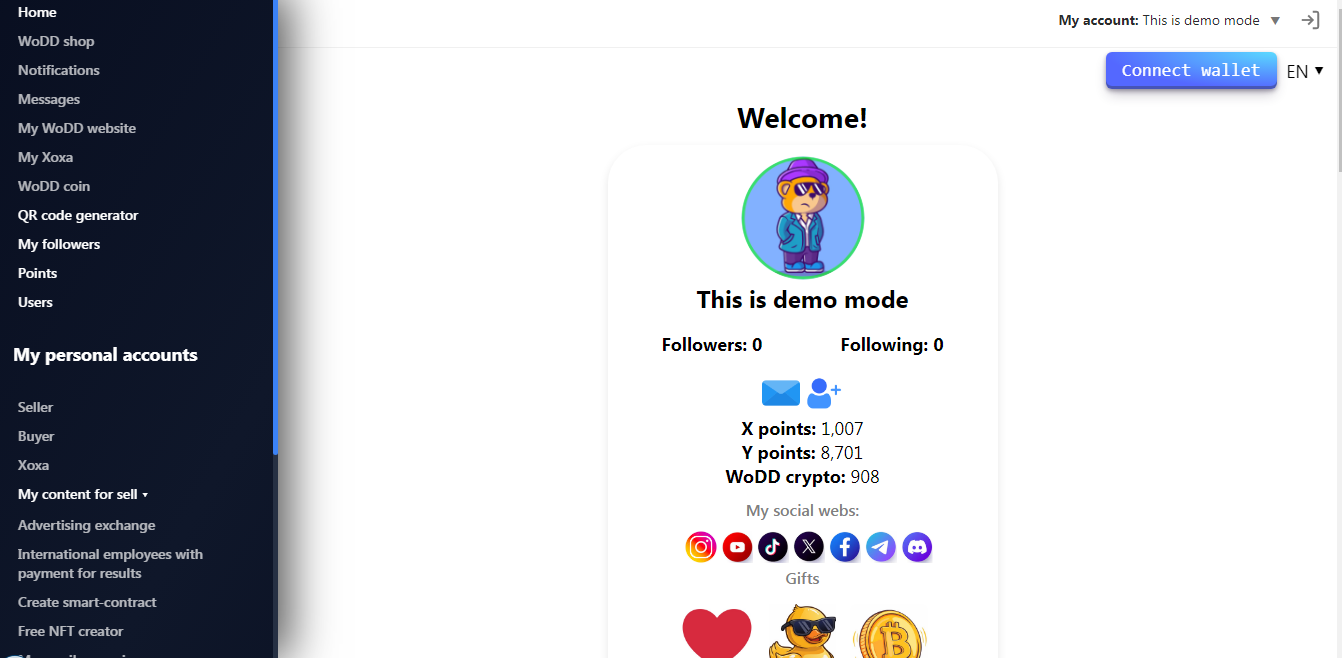Open the Instagram social icon
This screenshot has width=1342, height=658.
pos(701,547)
